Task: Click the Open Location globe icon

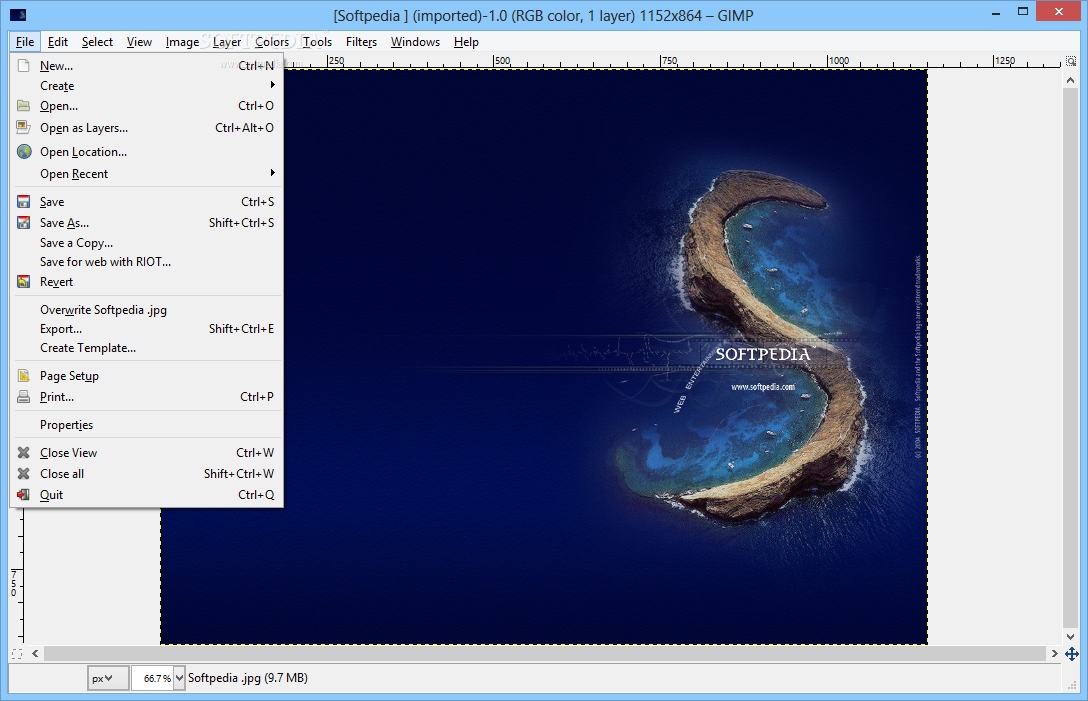Action: point(24,151)
